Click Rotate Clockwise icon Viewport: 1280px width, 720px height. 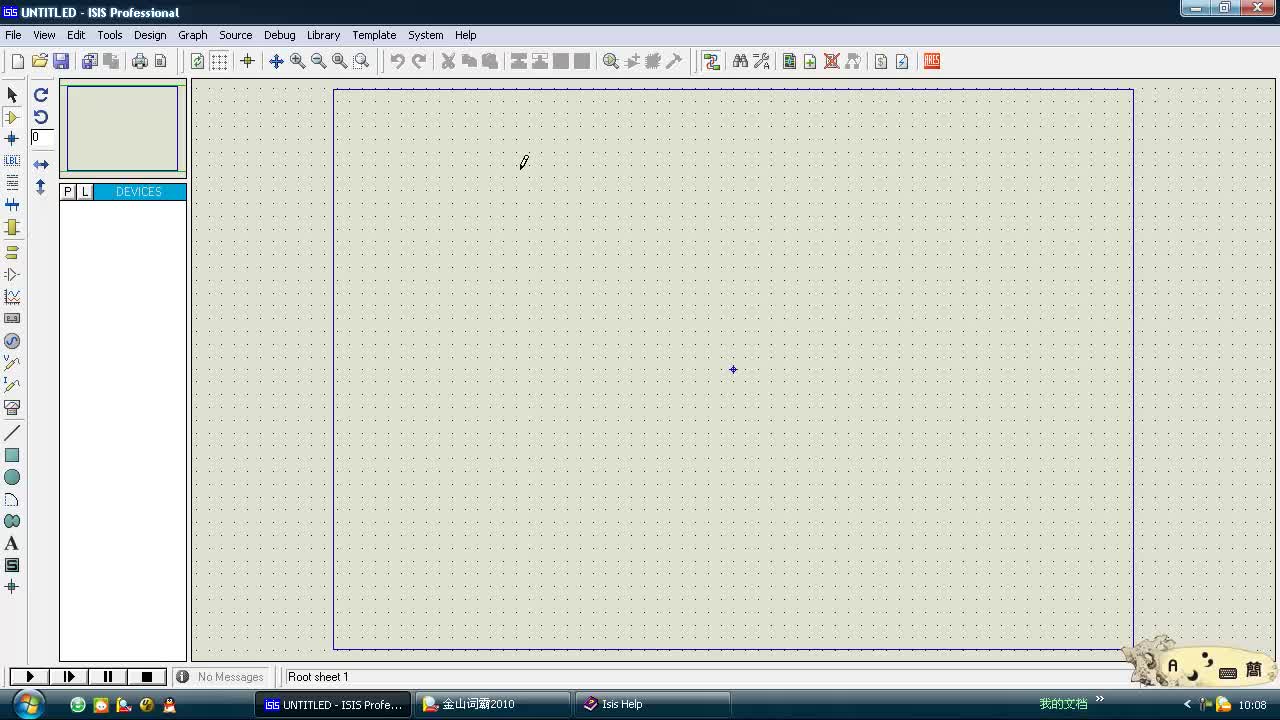pos(41,95)
